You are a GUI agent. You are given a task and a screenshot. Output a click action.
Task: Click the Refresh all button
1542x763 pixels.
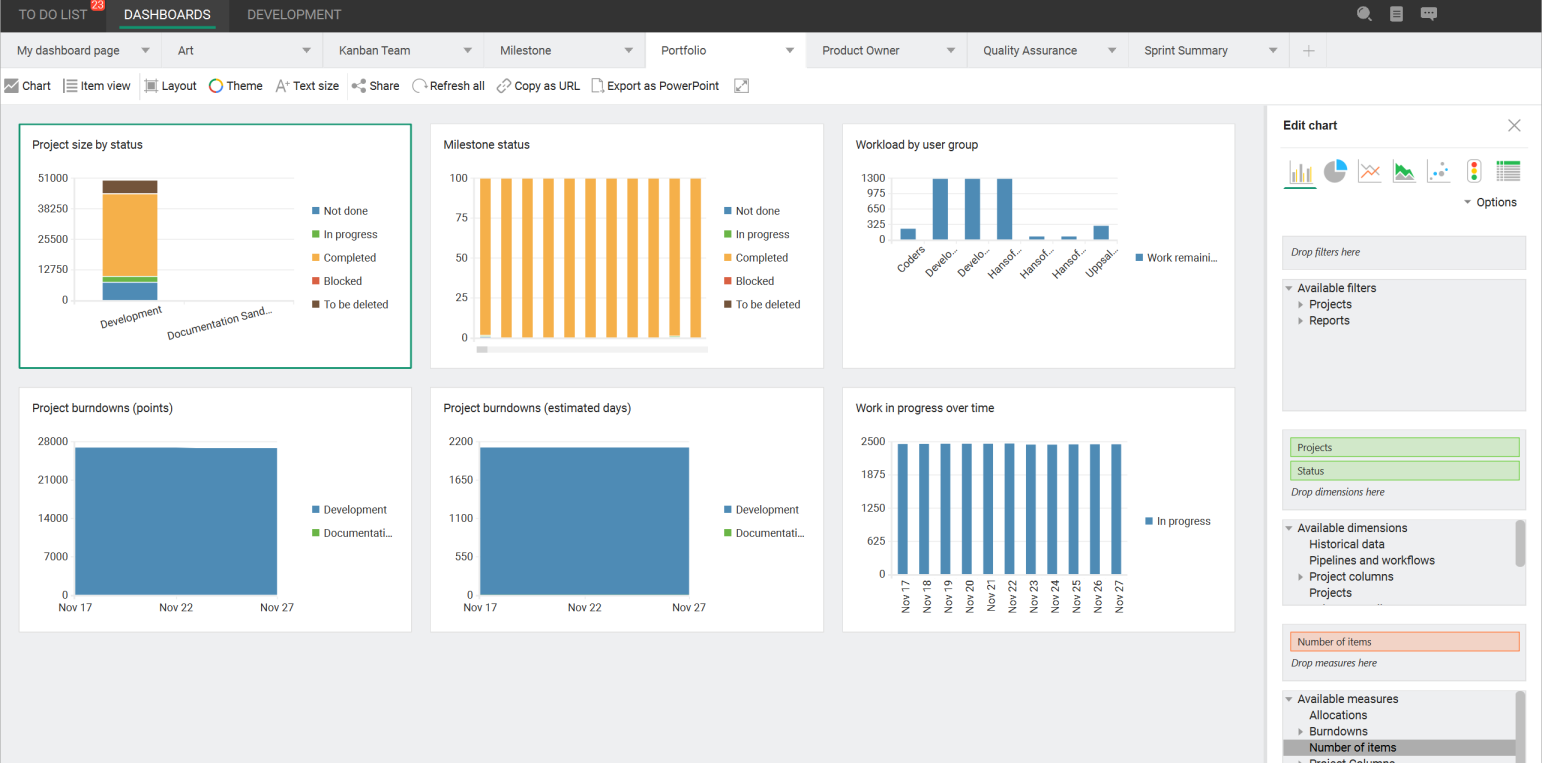click(x=448, y=86)
